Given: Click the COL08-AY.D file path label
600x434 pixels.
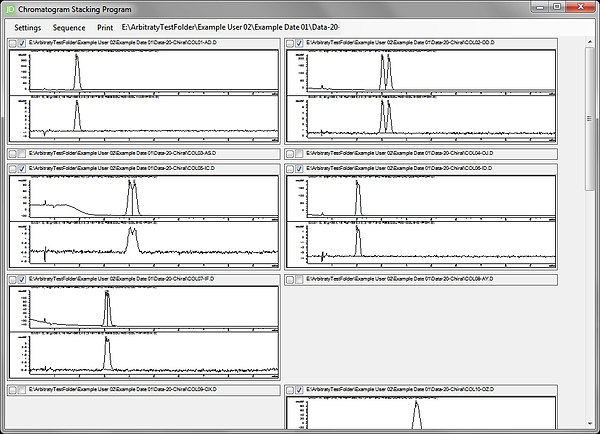Looking at the screenshot, I should tap(400, 279).
